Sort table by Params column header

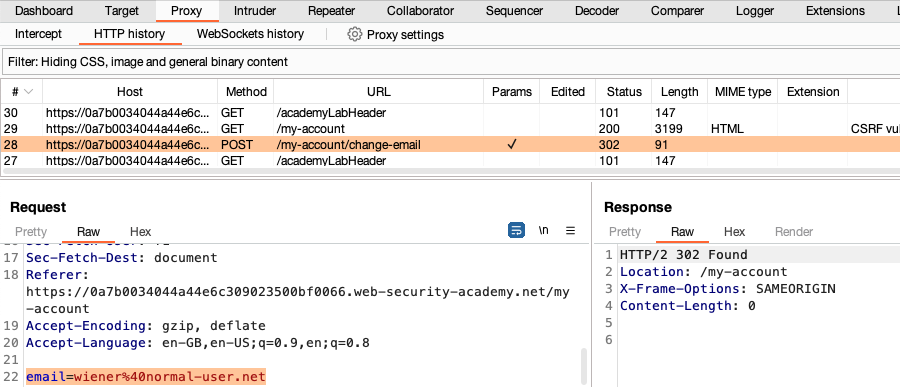512,92
